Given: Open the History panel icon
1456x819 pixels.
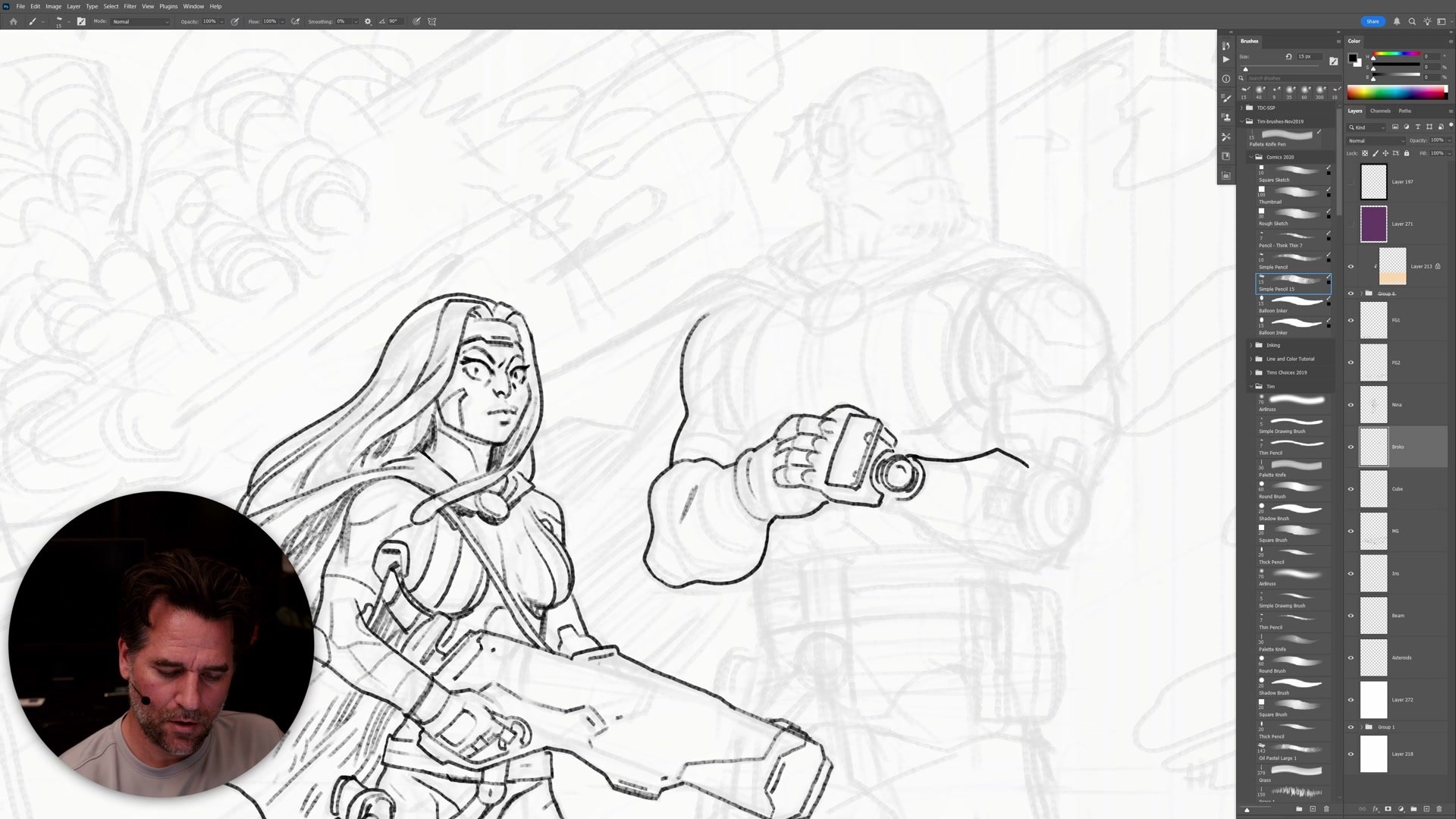Looking at the screenshot, I should [1226, 45].
